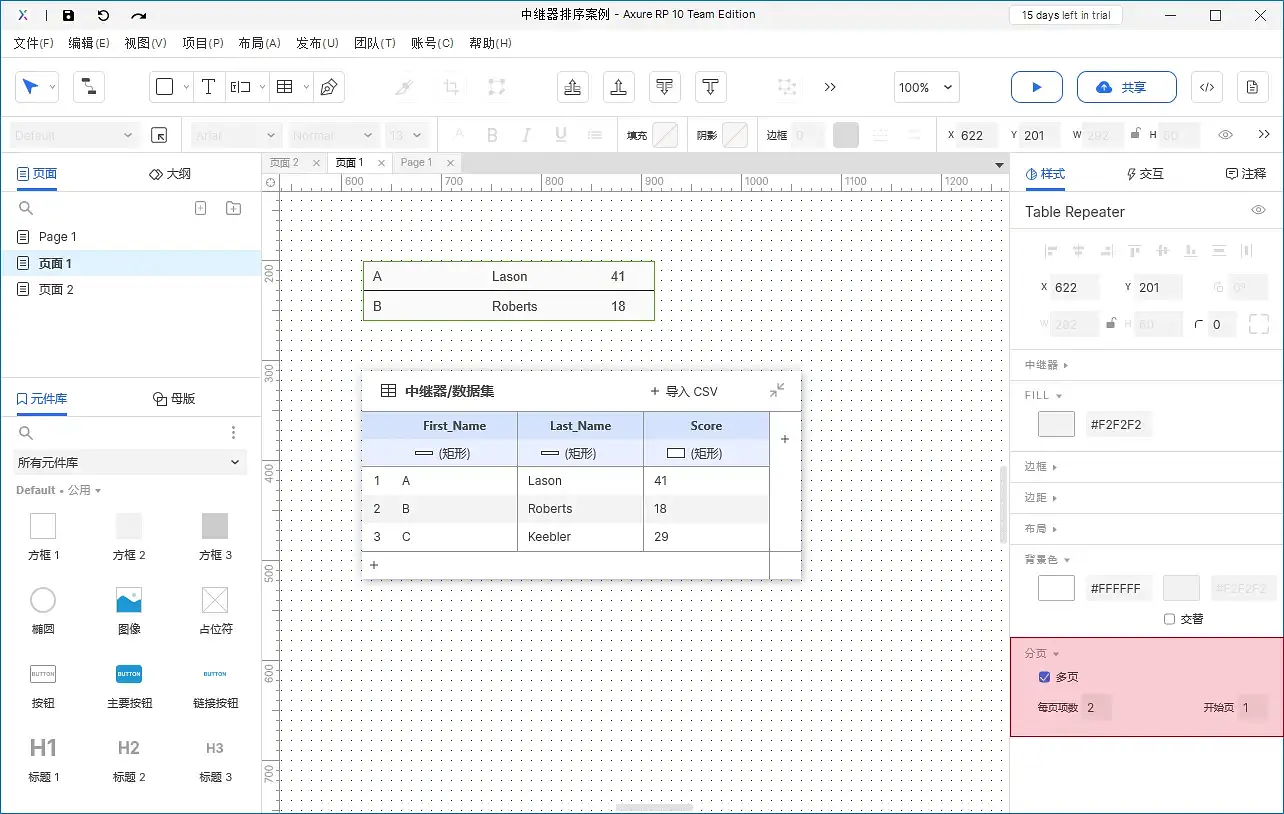Viewport: 1284px width, 814px height.
Task: Toggle the 多页 pagination checkbox
Action: 1045,677
